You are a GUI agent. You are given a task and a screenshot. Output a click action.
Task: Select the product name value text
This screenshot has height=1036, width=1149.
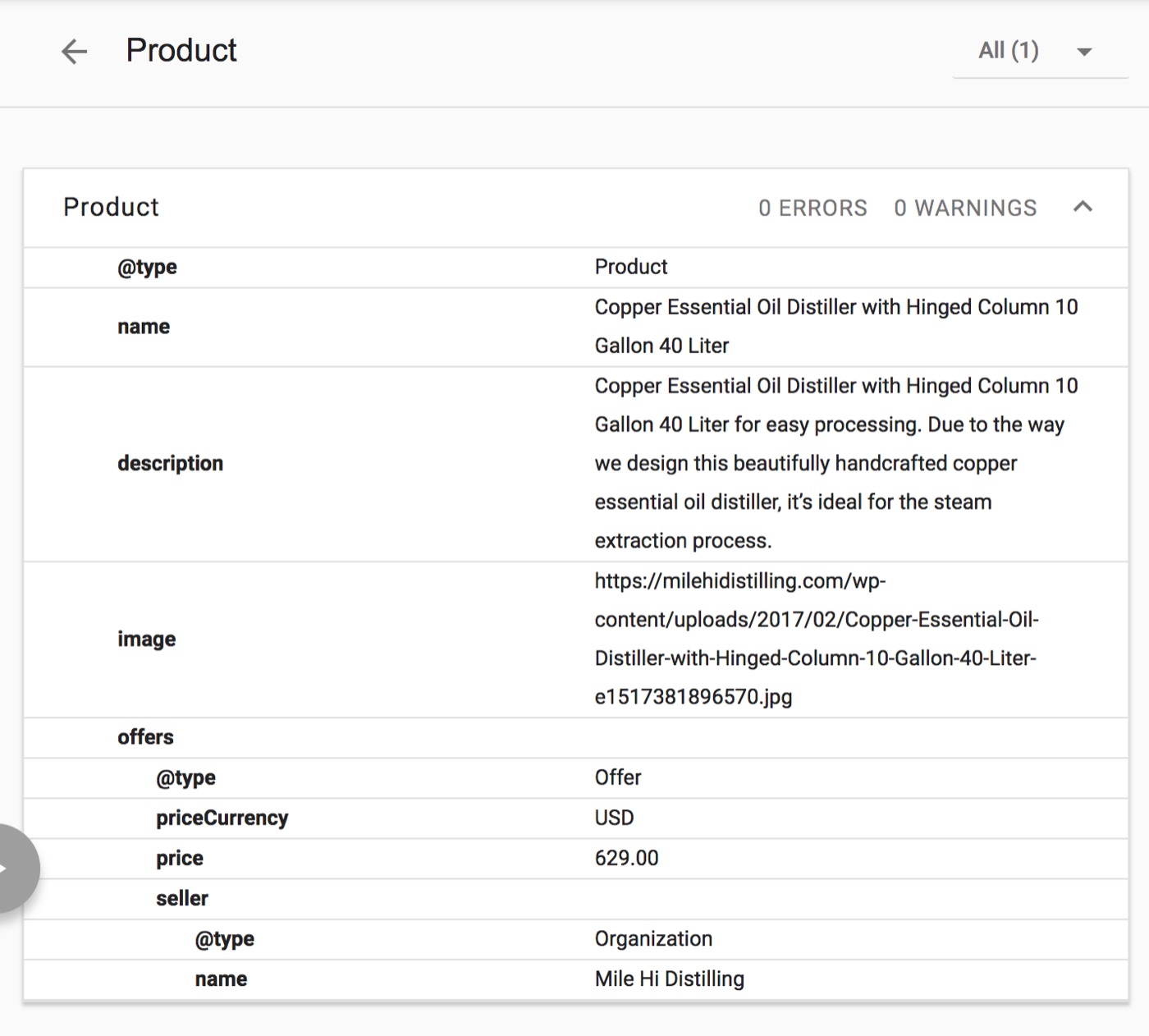pos(836,326)
